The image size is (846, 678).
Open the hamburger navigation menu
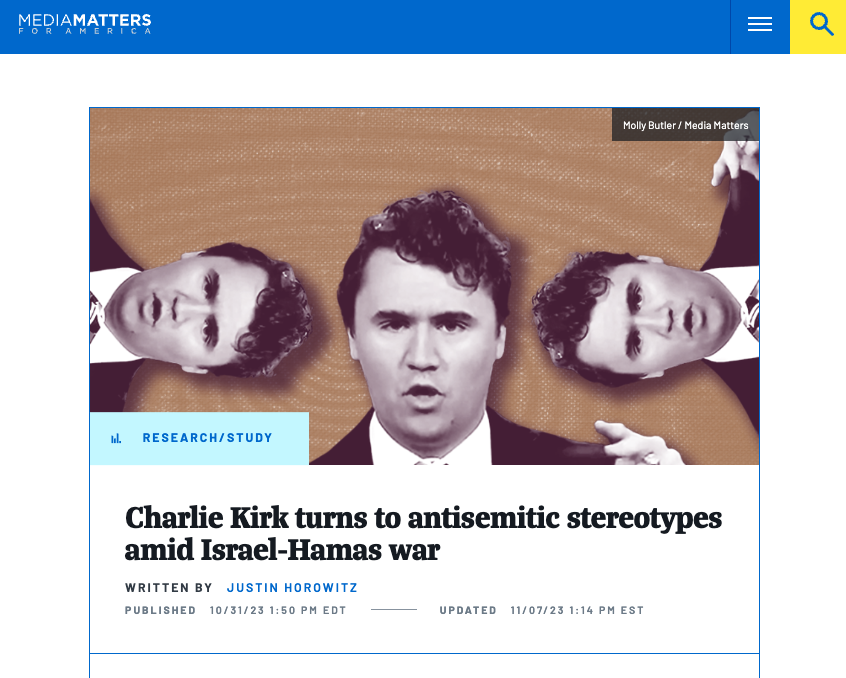click(x=760, y=24)
